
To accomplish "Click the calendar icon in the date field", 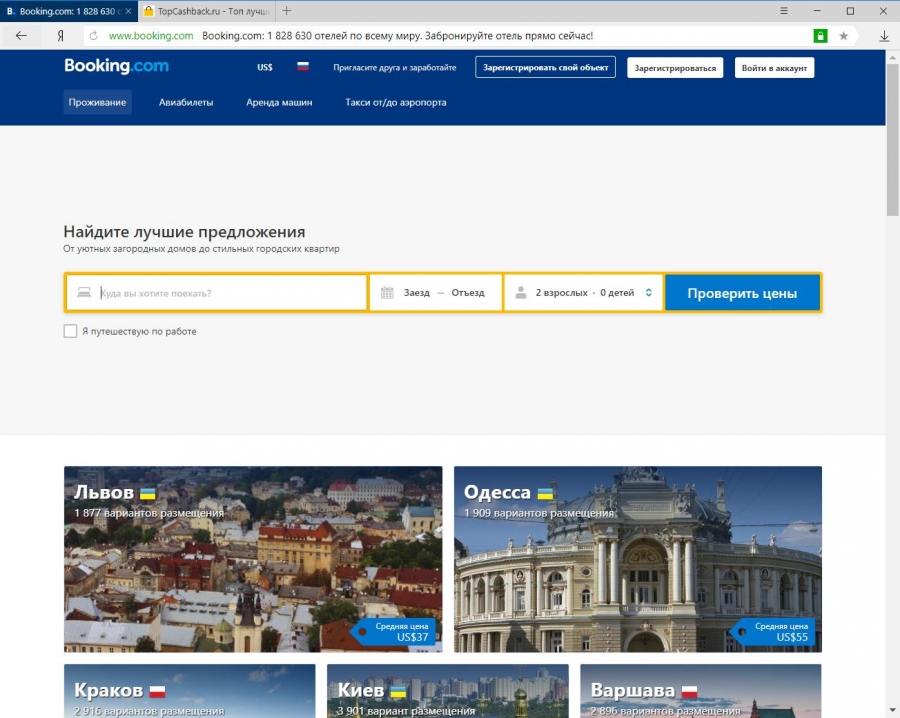I will point(387,293).
